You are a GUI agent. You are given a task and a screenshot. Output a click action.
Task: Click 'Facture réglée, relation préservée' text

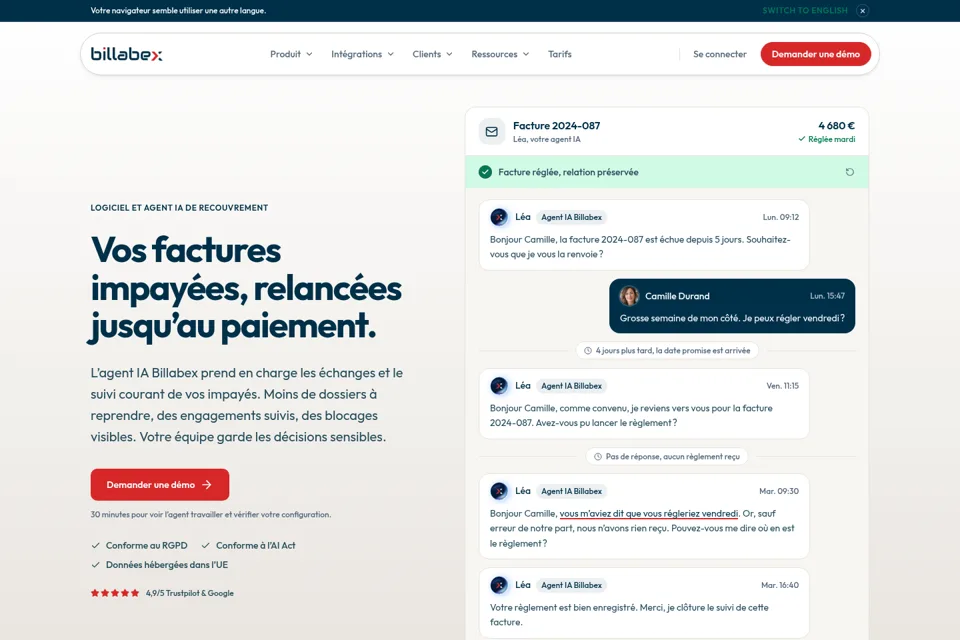pos(568,172)
